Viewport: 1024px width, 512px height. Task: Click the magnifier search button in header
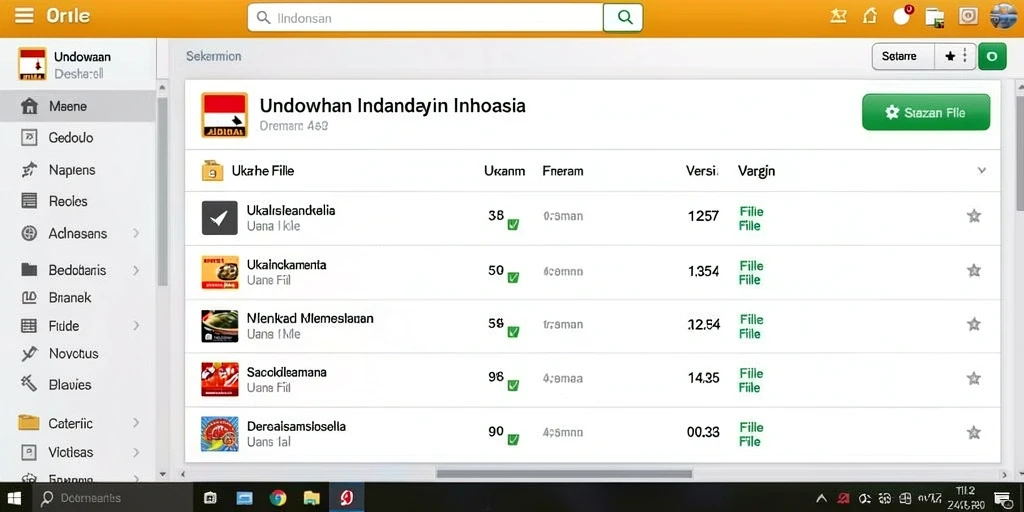pyautogui.click(x=624, y=18)
